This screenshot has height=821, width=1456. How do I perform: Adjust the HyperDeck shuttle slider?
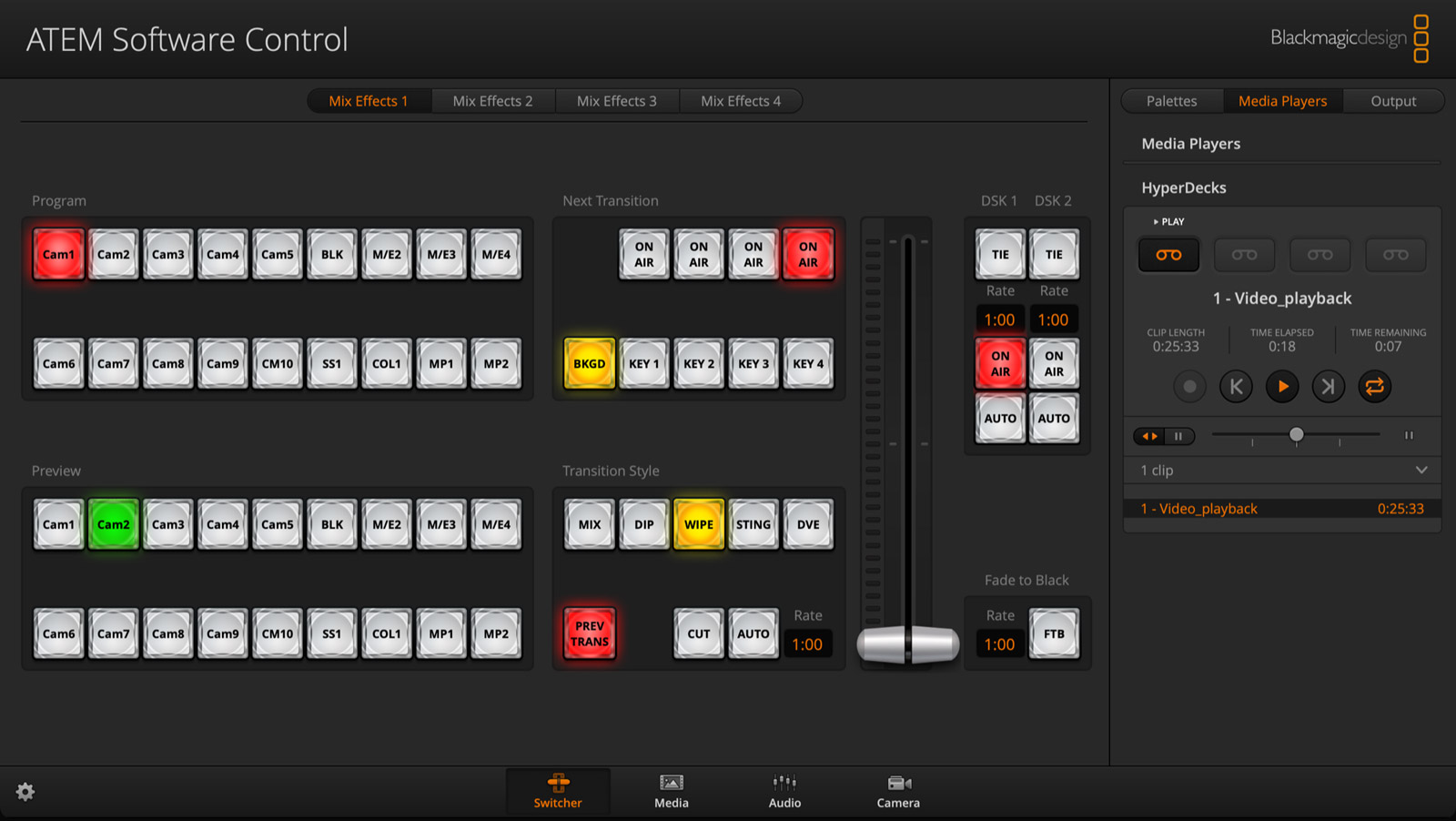coord(1296,435)
